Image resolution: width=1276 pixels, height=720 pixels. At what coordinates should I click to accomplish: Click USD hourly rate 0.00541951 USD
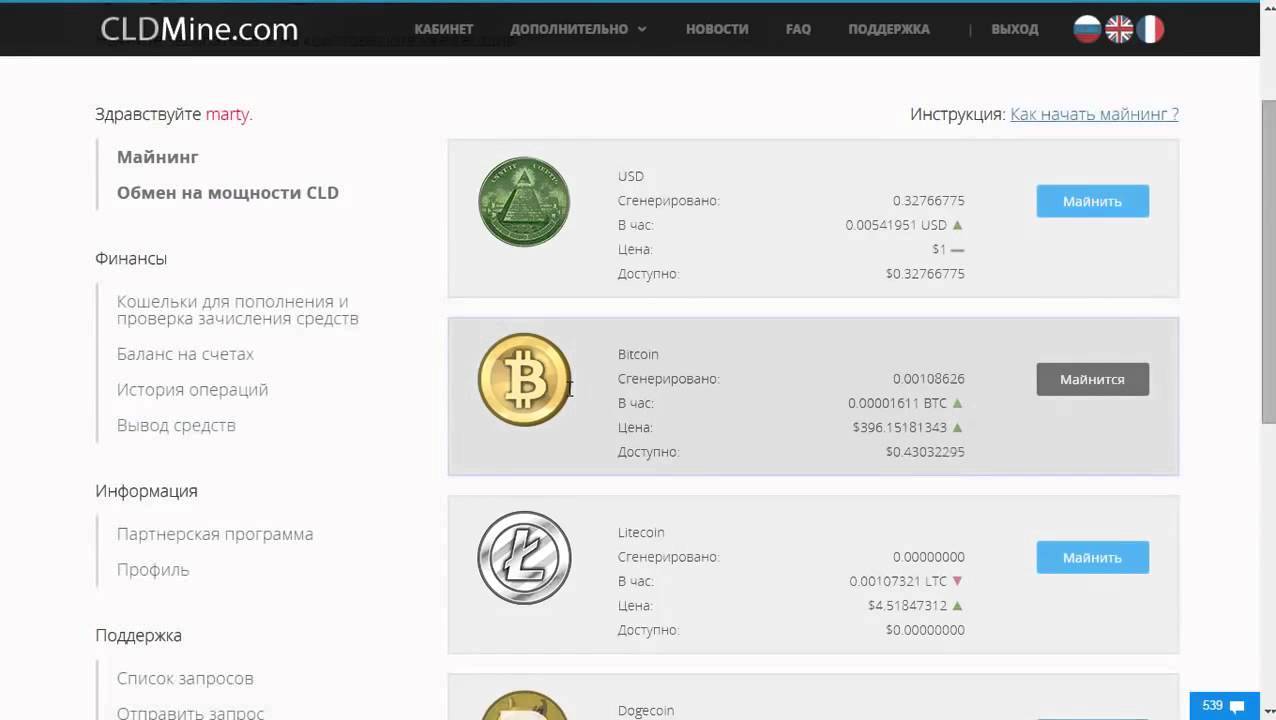(x=896, y=225)
